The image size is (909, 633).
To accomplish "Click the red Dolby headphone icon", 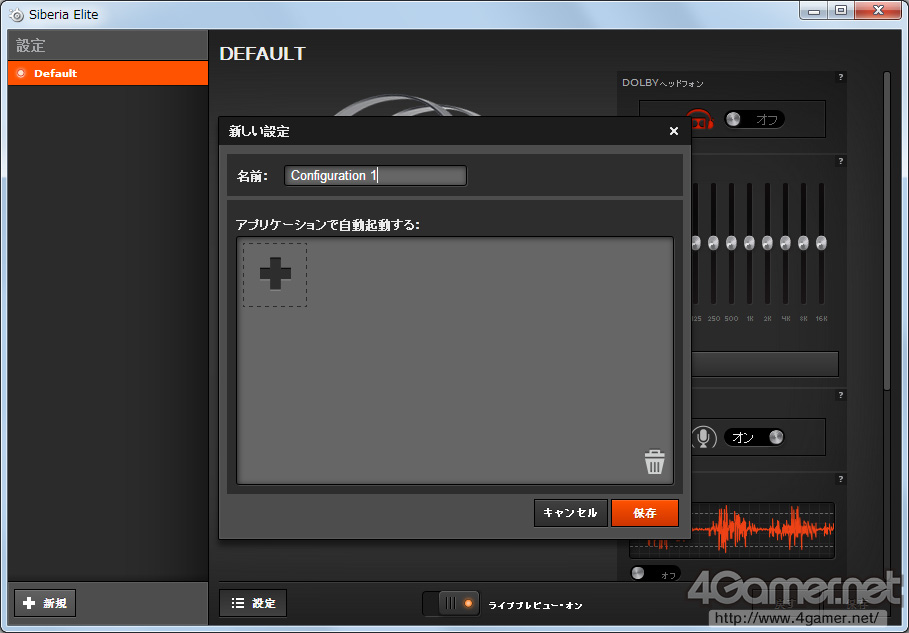I will [x=700, y=119].
